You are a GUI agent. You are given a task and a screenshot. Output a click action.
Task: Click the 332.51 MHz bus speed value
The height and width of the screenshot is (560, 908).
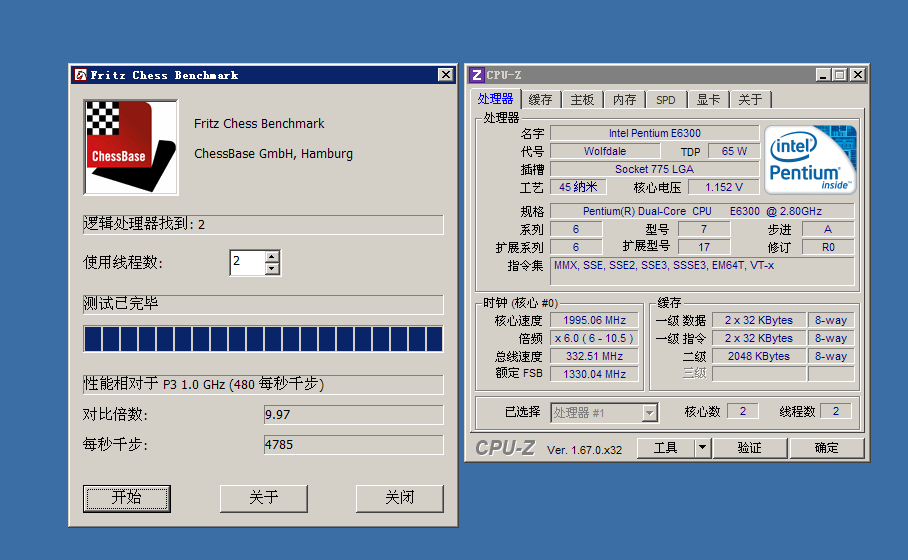pos(594,356)
